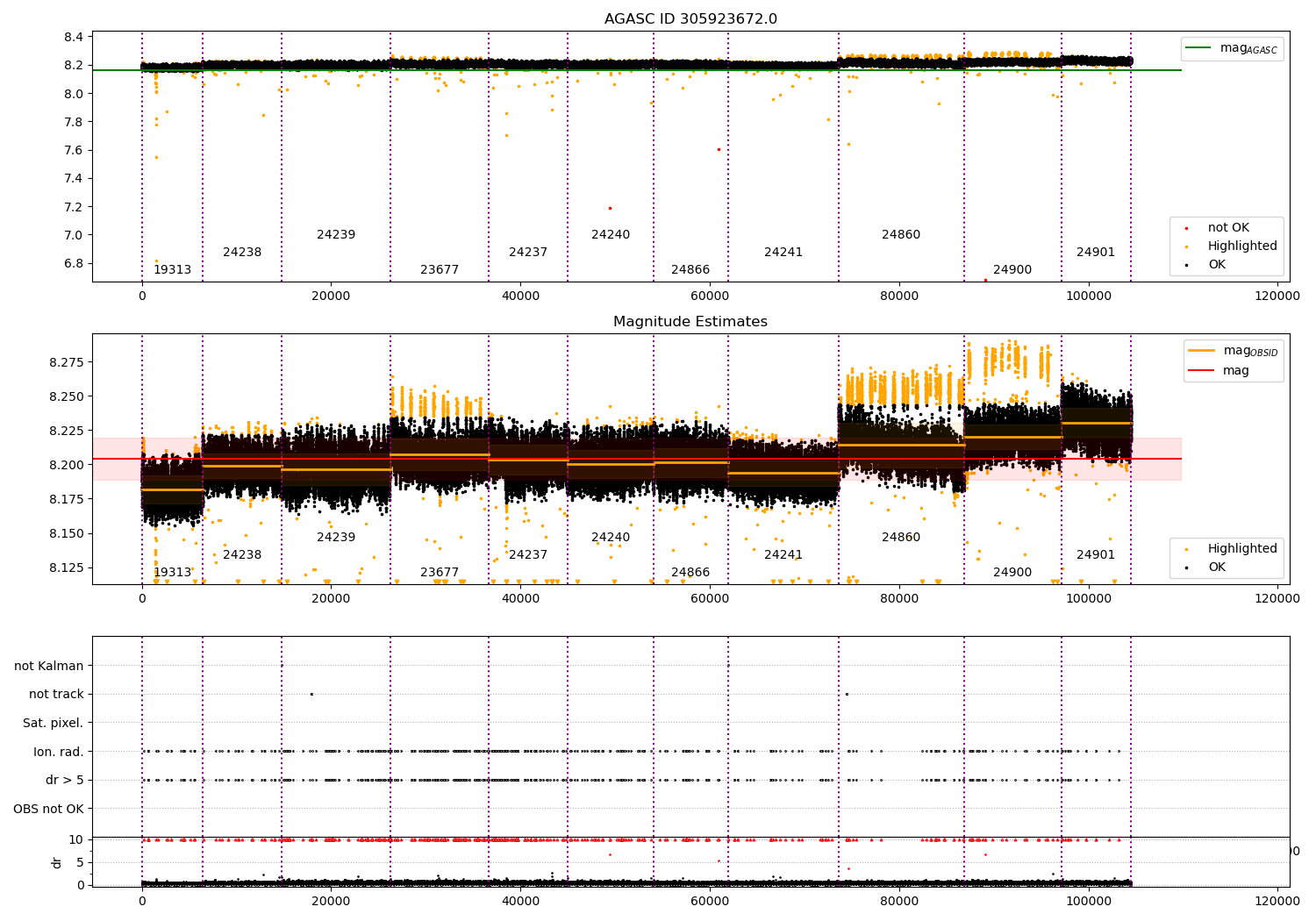The width and height of the screenshot is (1316, 921).
Task: Click the "AGASC ID 305923672.0" plot title
Action: pos(690,19)
